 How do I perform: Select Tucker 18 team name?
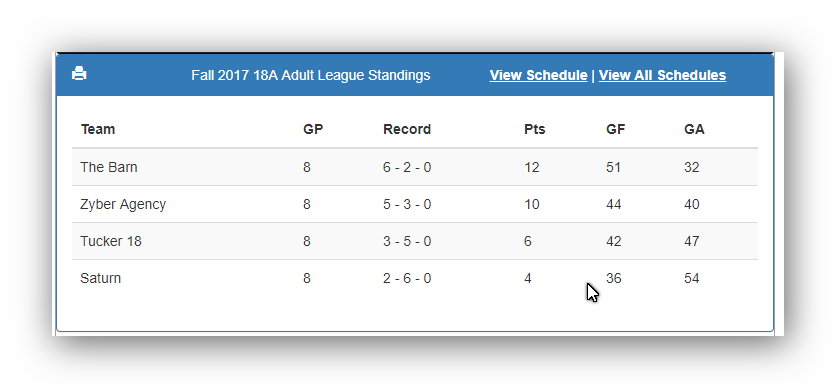click(111, 241)
